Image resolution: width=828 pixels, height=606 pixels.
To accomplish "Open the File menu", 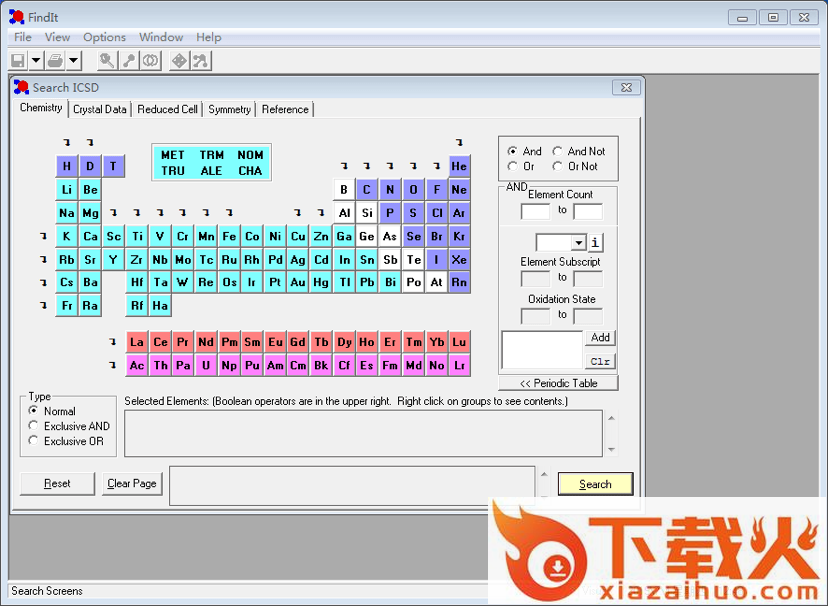I will (23, 37).
